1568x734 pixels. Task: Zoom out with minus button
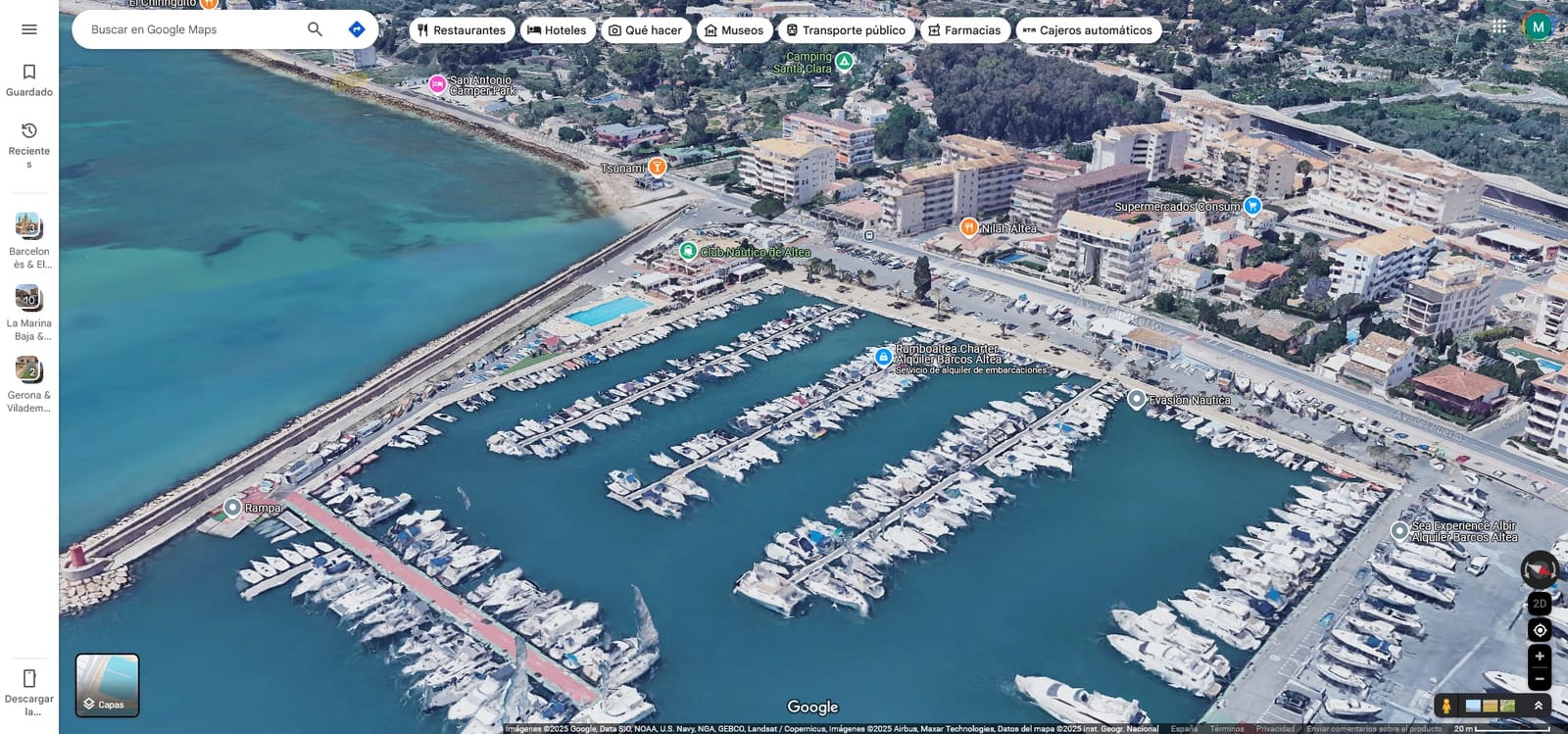point(1540,678)
